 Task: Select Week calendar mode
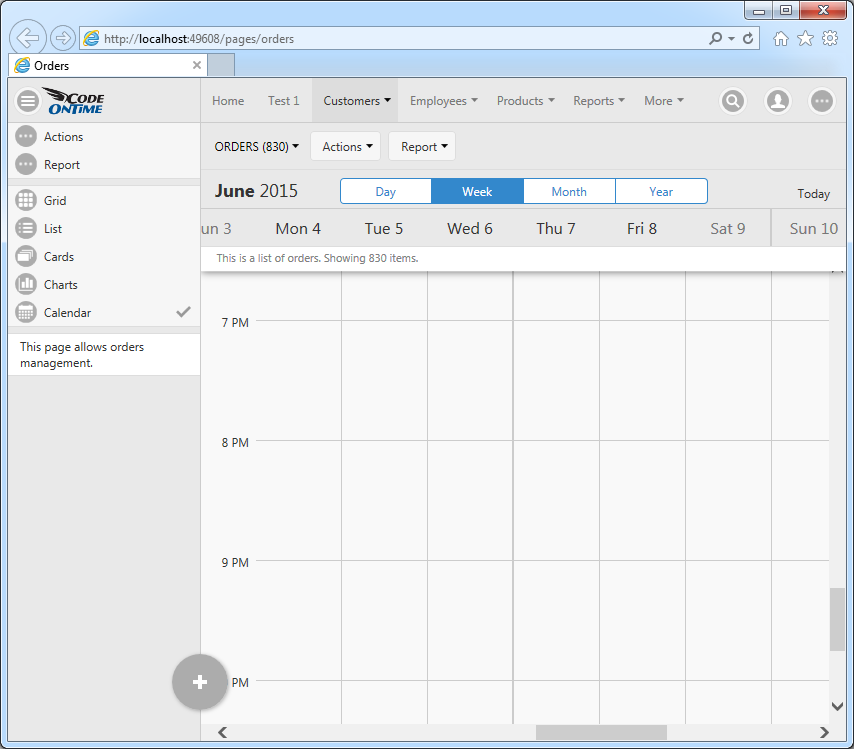tap(477, 191)
